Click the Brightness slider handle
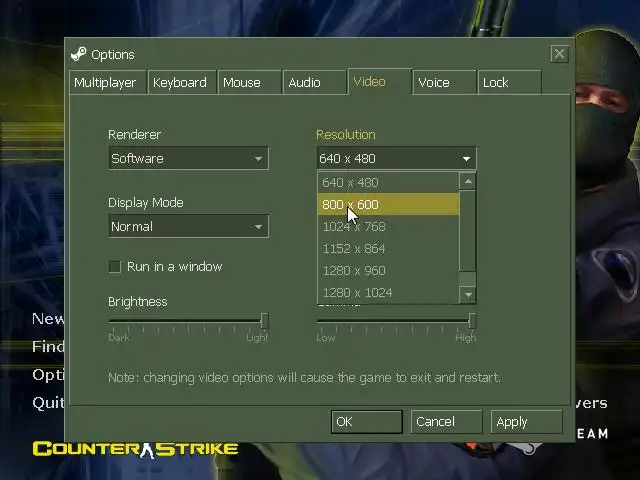 pyautogui.click(x=264, y=321)
